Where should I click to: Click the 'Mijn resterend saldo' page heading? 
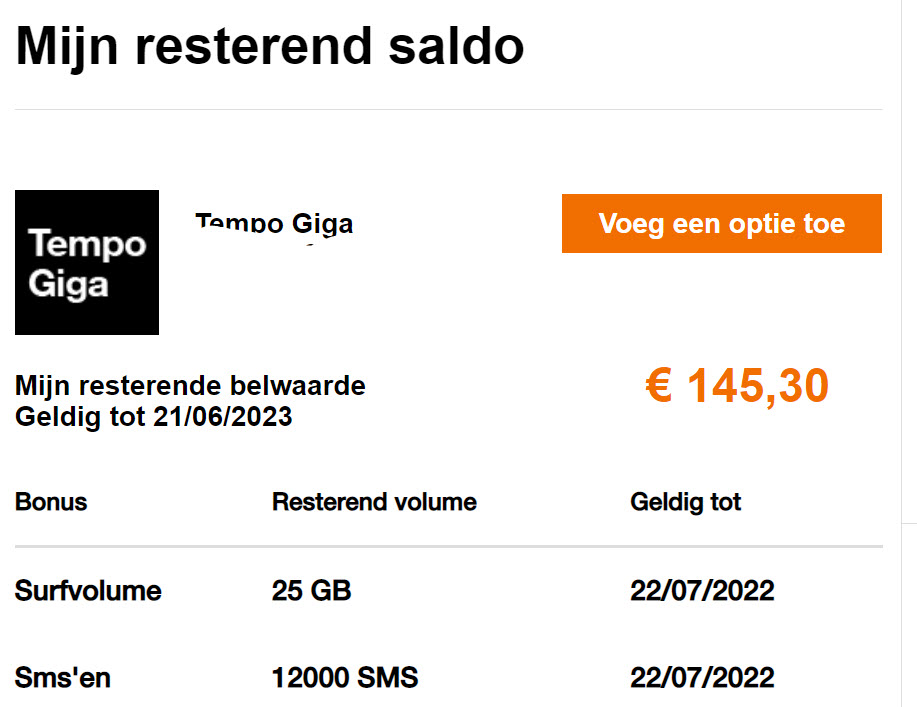pos(270,46)
